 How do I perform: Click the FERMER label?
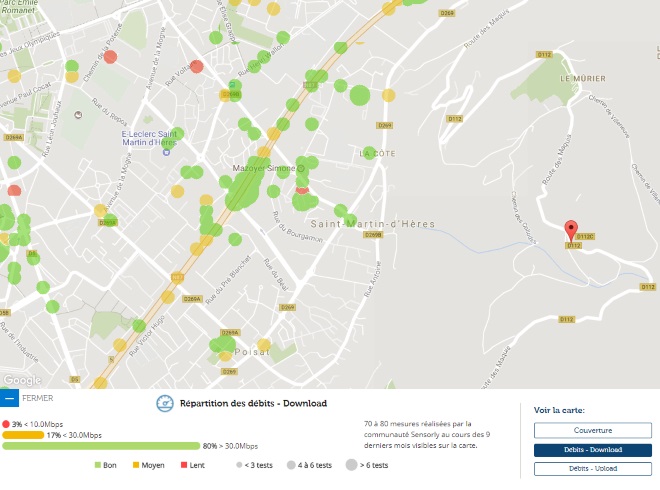pyautogui.click(x=37, y=398)
